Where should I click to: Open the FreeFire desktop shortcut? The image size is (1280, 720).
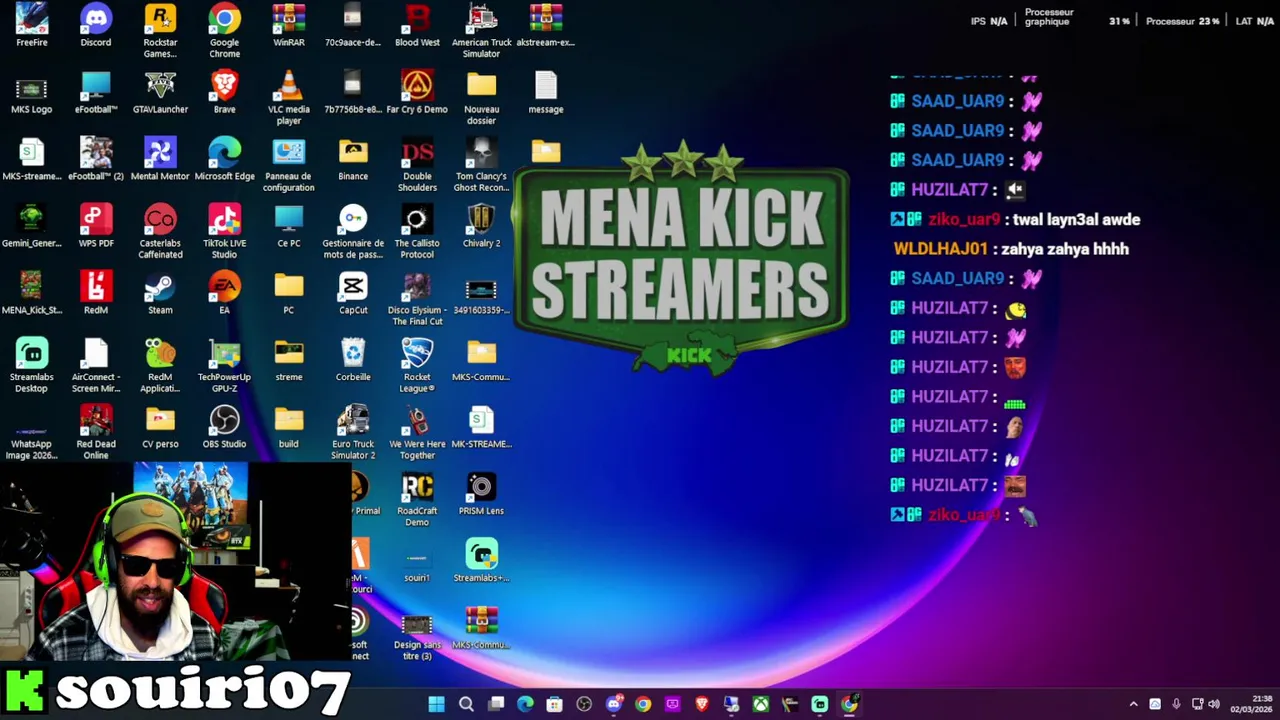(31, 26)
